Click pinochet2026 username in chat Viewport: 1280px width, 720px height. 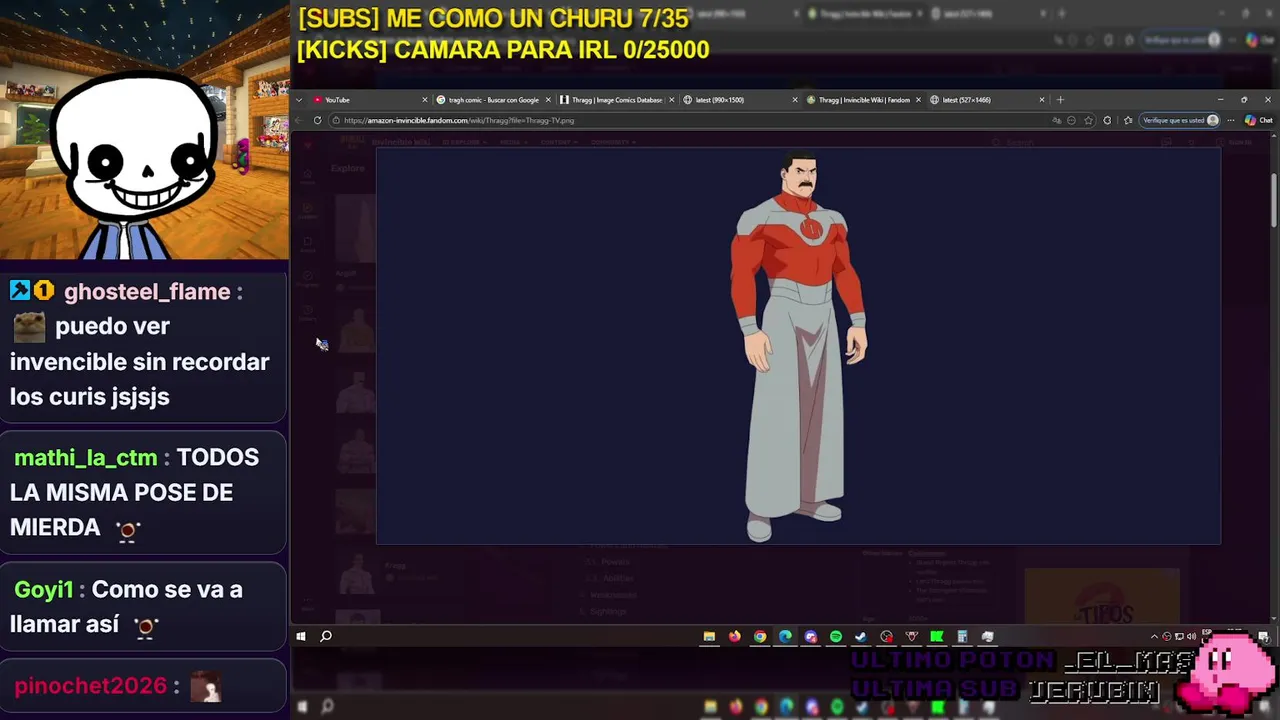pos(90,686)
